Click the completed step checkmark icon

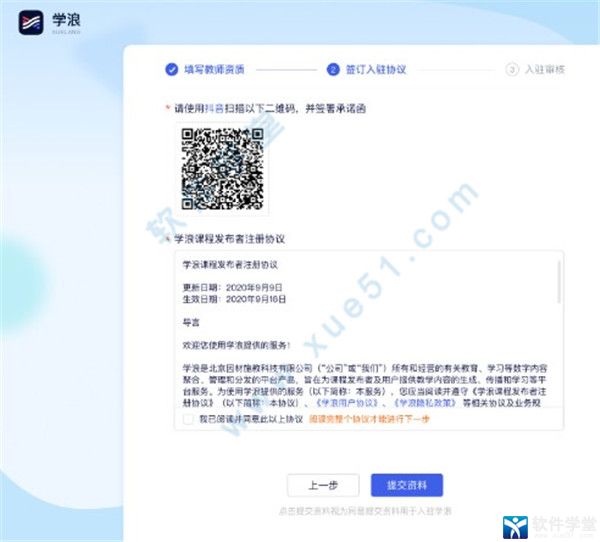click(171, 69)
